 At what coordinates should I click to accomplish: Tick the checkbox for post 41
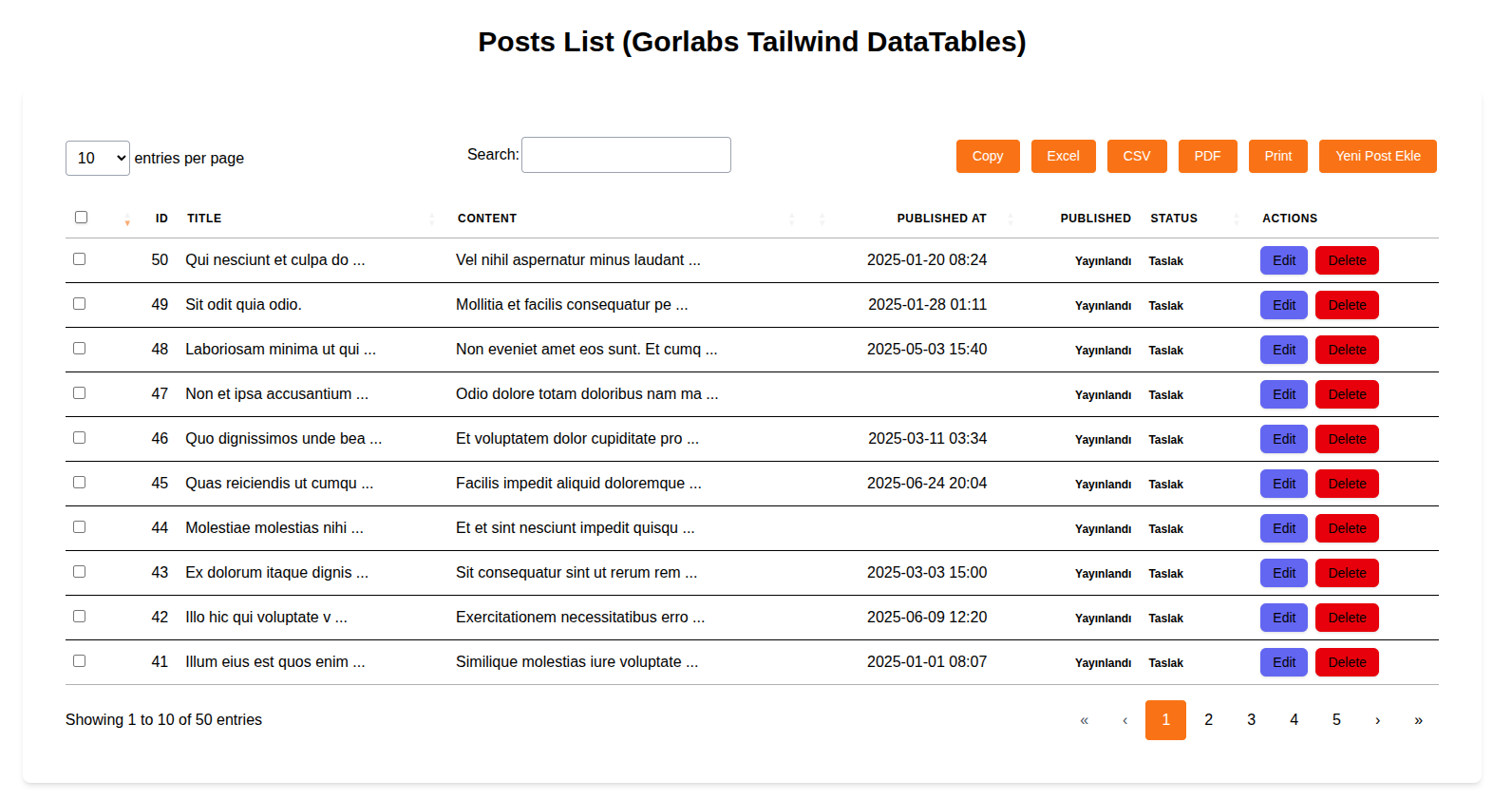pos(80,661)
